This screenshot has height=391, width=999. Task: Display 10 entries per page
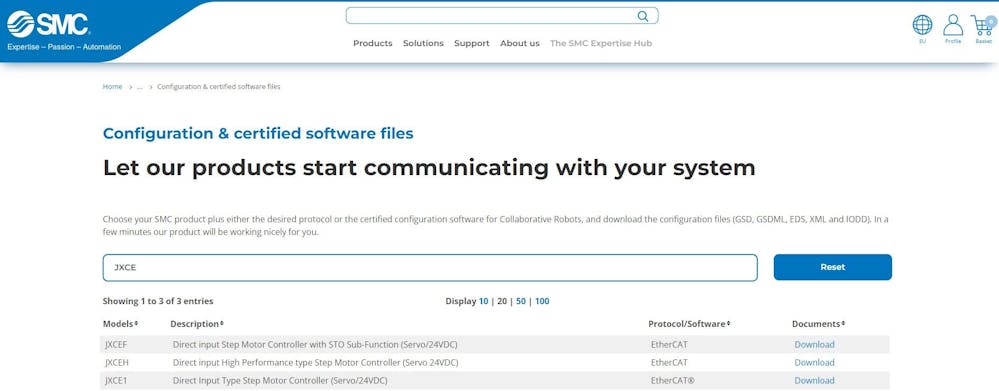[484, 301]
